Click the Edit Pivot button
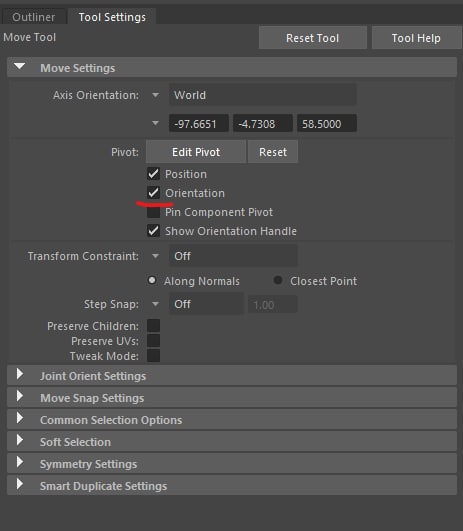 click(x=196, y=152)
